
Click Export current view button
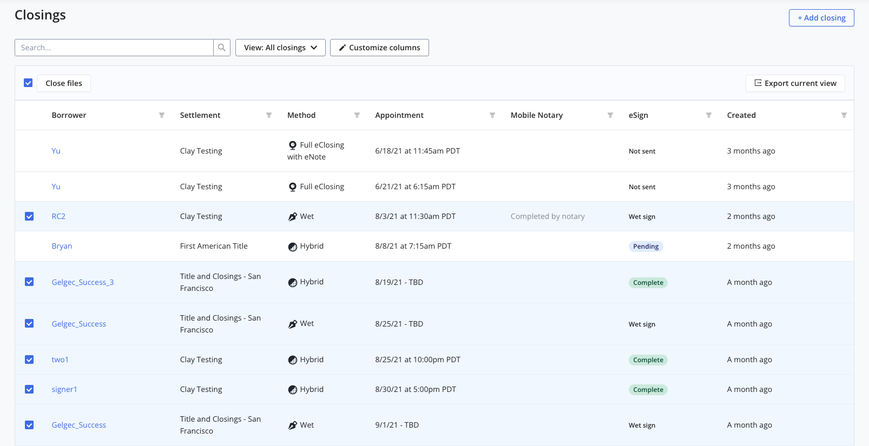pyautogui.click(x=795, y=83)
